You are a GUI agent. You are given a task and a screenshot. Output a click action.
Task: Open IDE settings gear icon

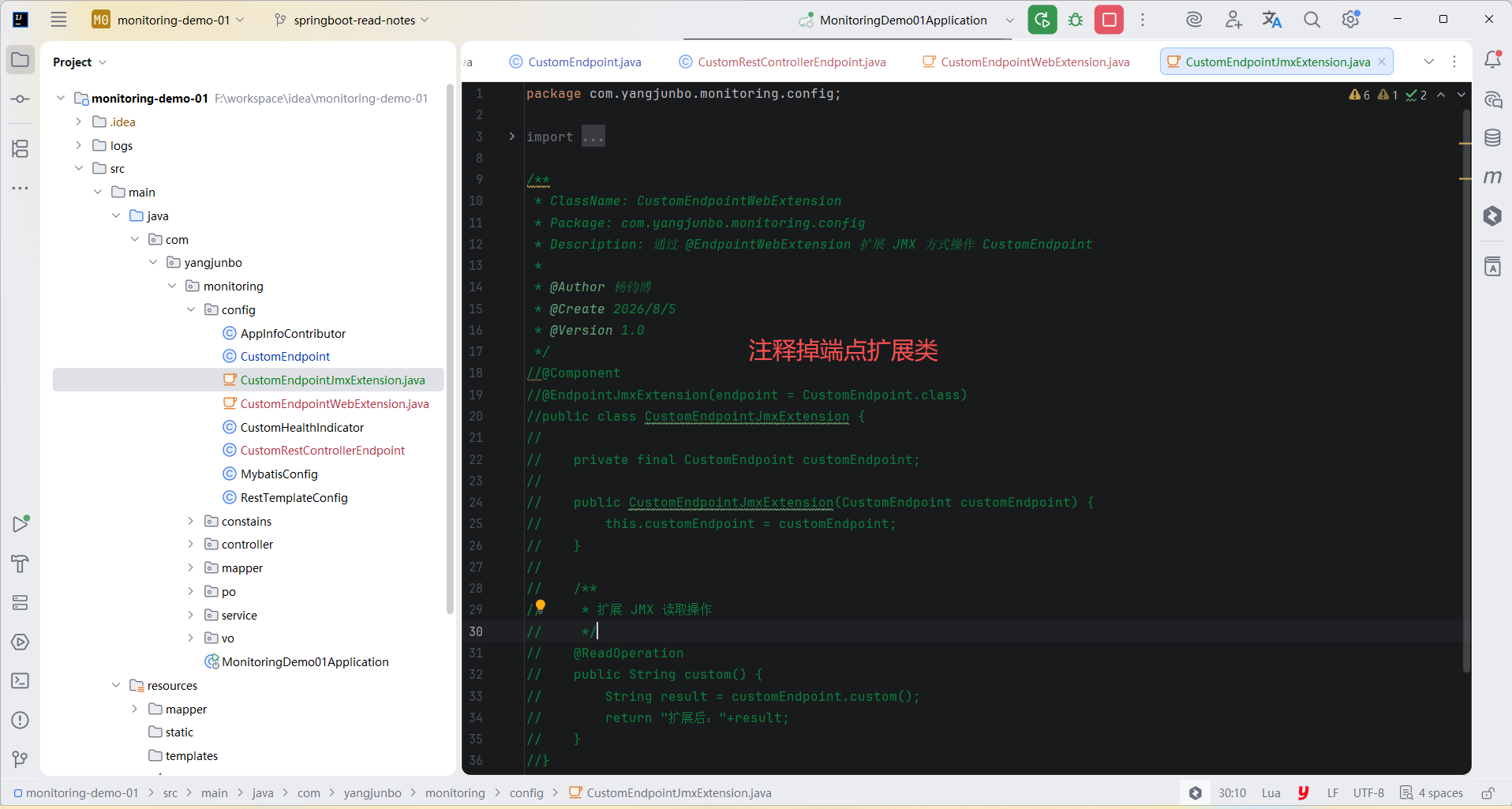[x=1351, y=20]
